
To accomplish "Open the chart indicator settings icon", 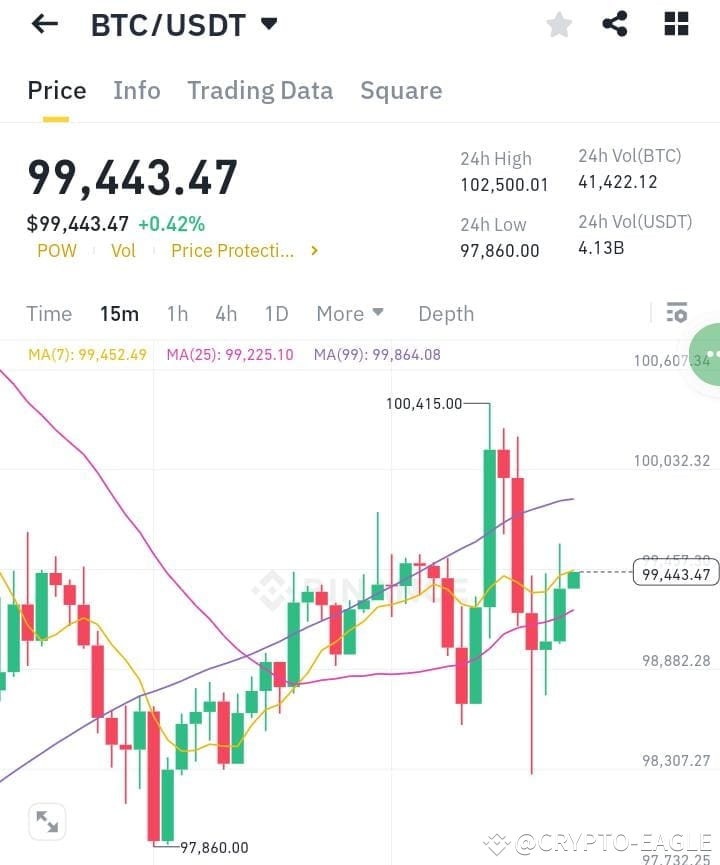I will coord(677,313).
